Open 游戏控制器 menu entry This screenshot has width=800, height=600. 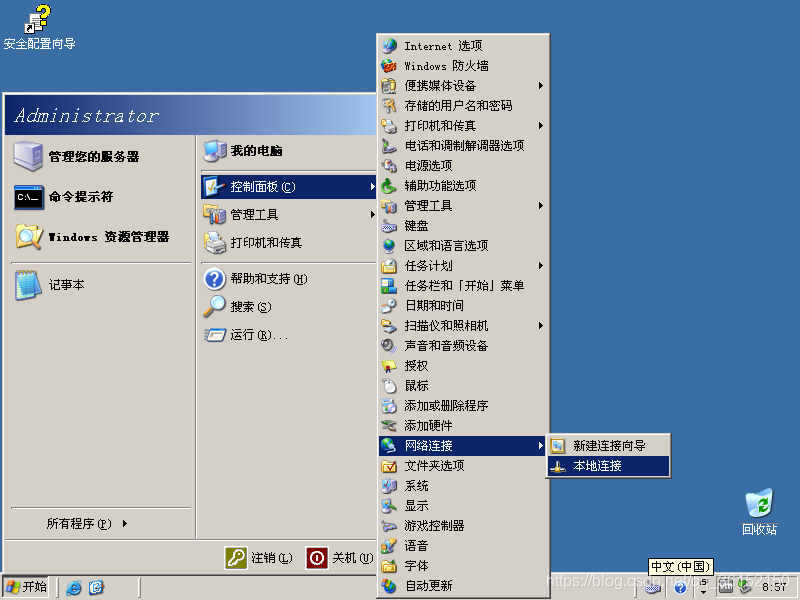pos(463,526)
